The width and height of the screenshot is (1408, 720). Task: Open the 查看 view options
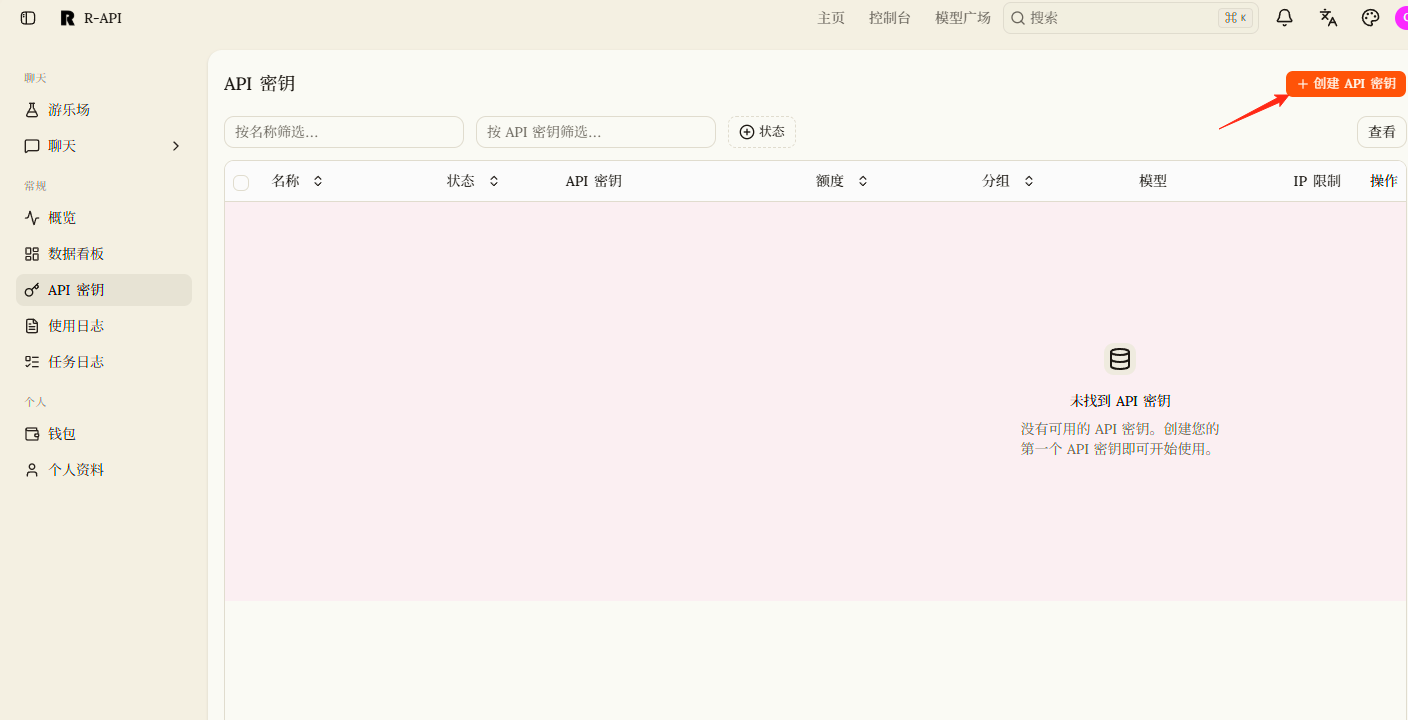coord(1382,132)
